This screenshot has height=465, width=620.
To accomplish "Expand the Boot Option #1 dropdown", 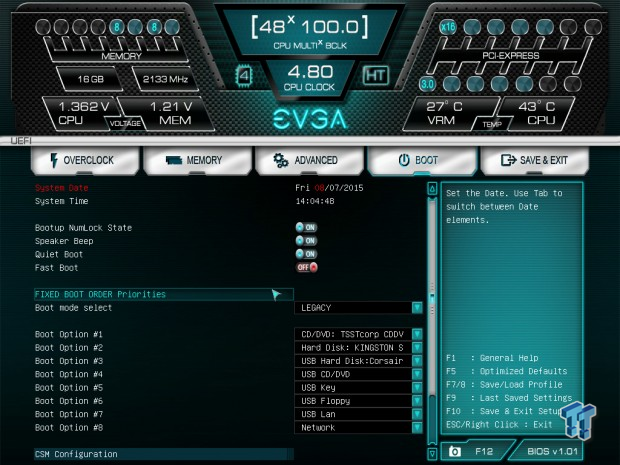I will point(358,334).
